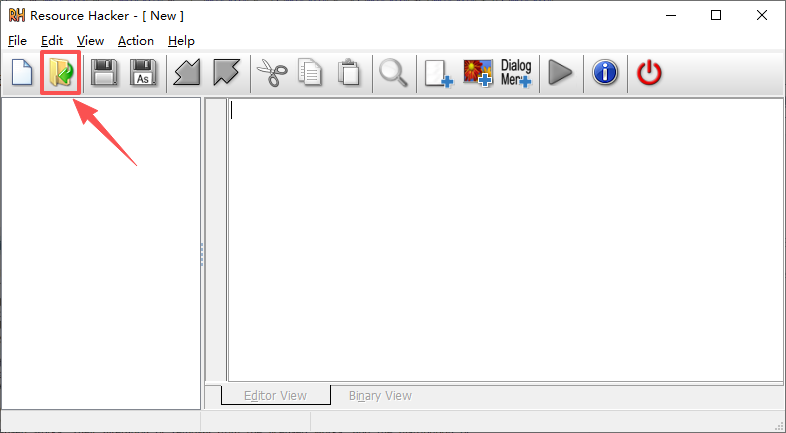Open a file with the folder icon

pos(61,72)
